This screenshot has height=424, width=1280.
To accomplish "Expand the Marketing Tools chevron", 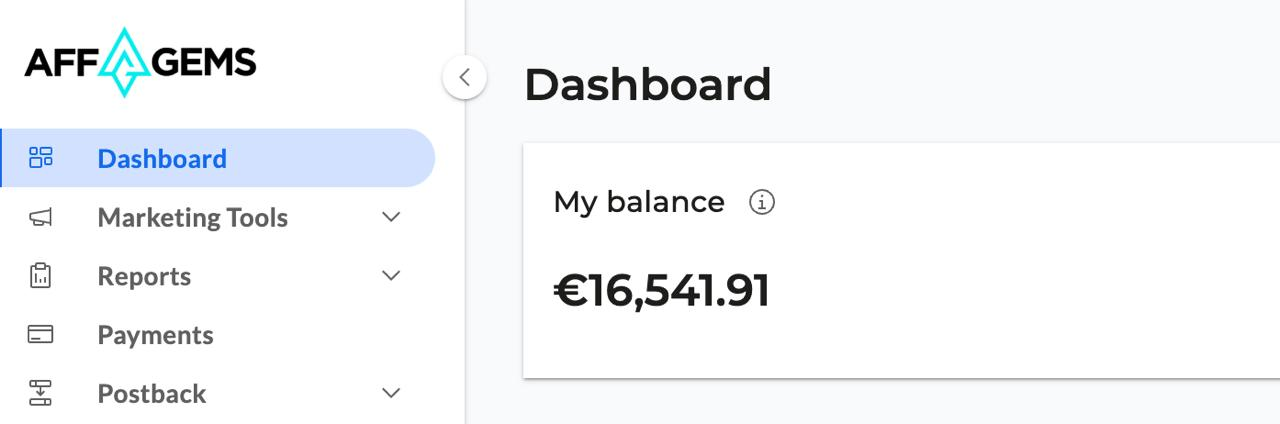I will [x=391, y=217].
